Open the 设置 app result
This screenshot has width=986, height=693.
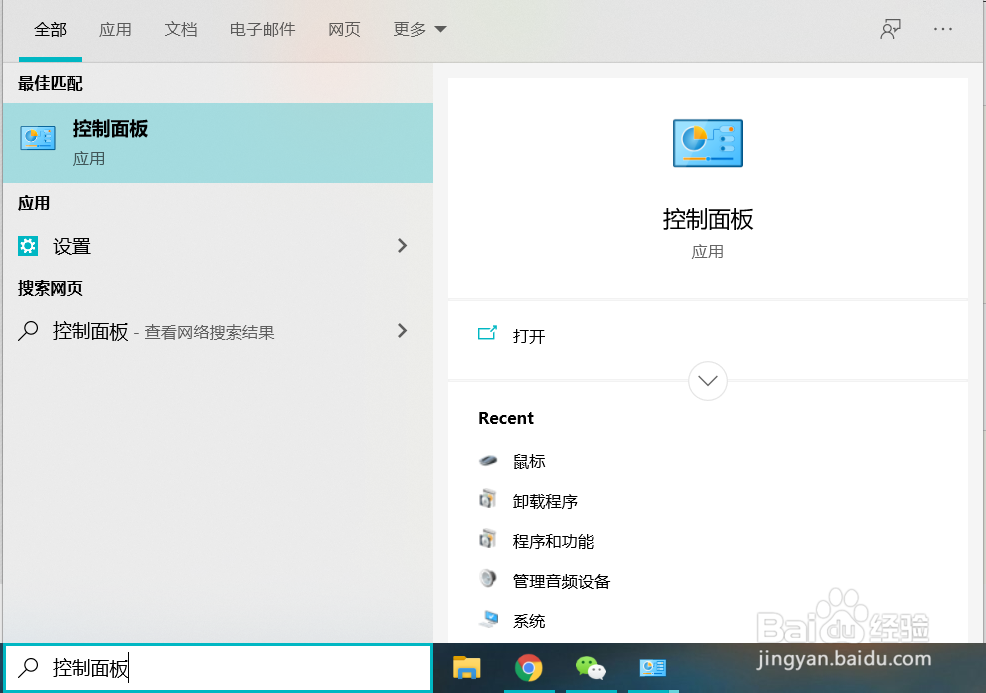(218, 246)
